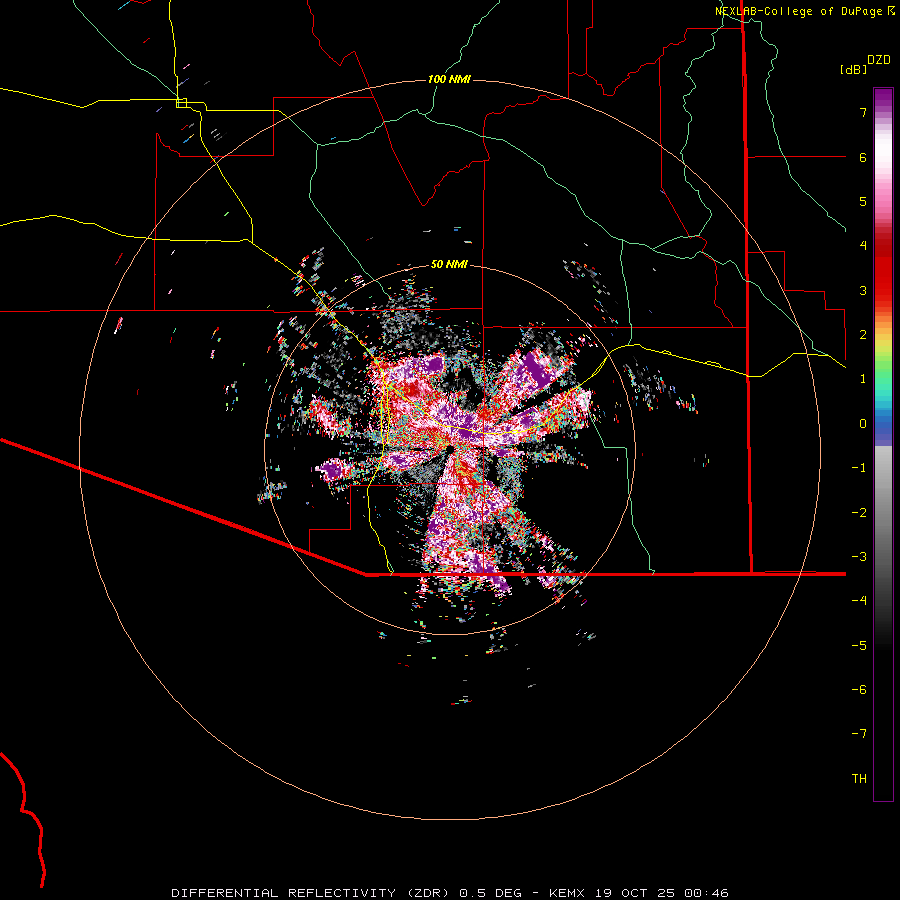Click the colorbar value 4 label
The height and width of the screenshot is (900, 900).
point(863,246)
